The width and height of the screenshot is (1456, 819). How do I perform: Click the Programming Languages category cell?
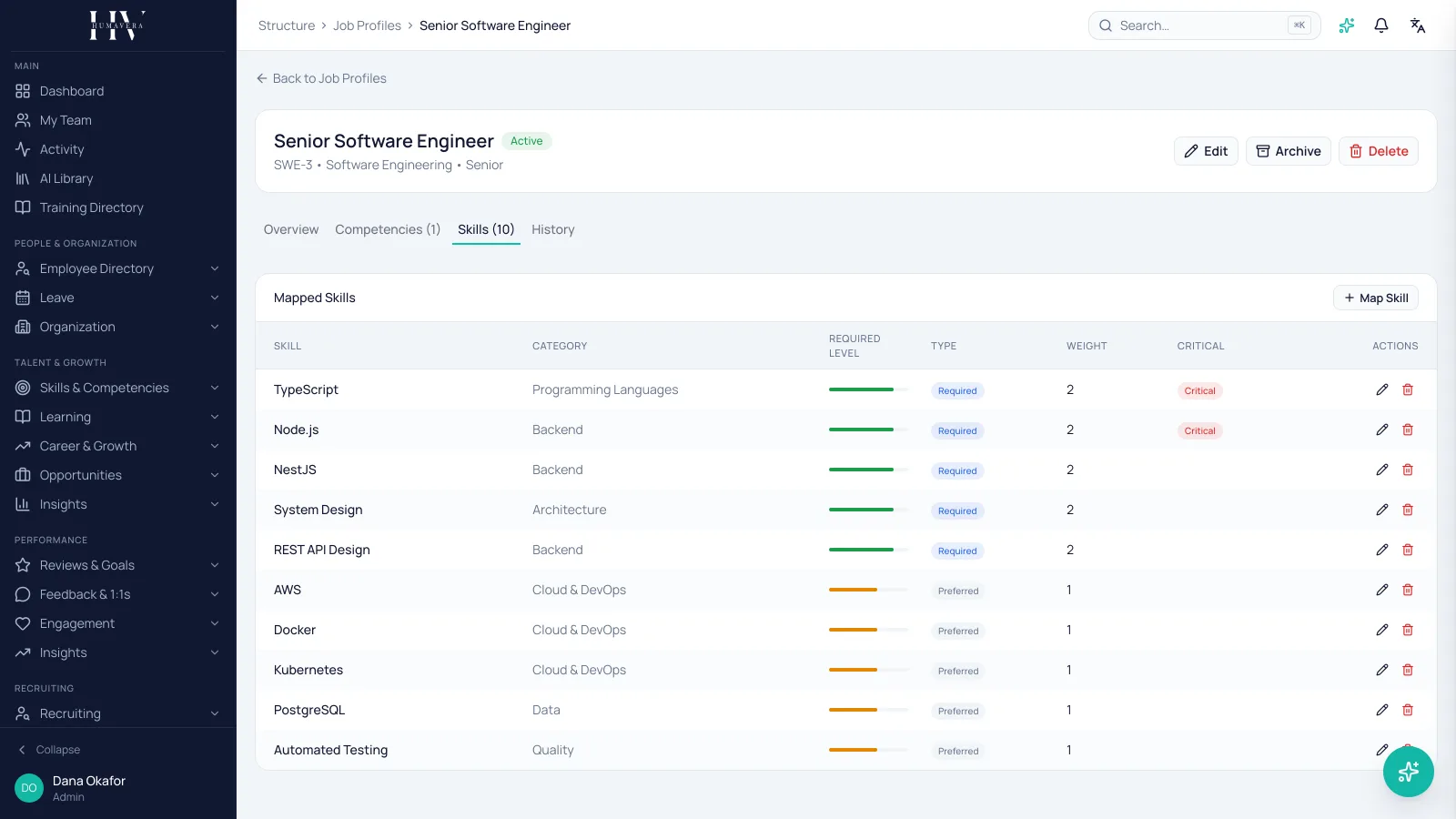tap(605, 389)
